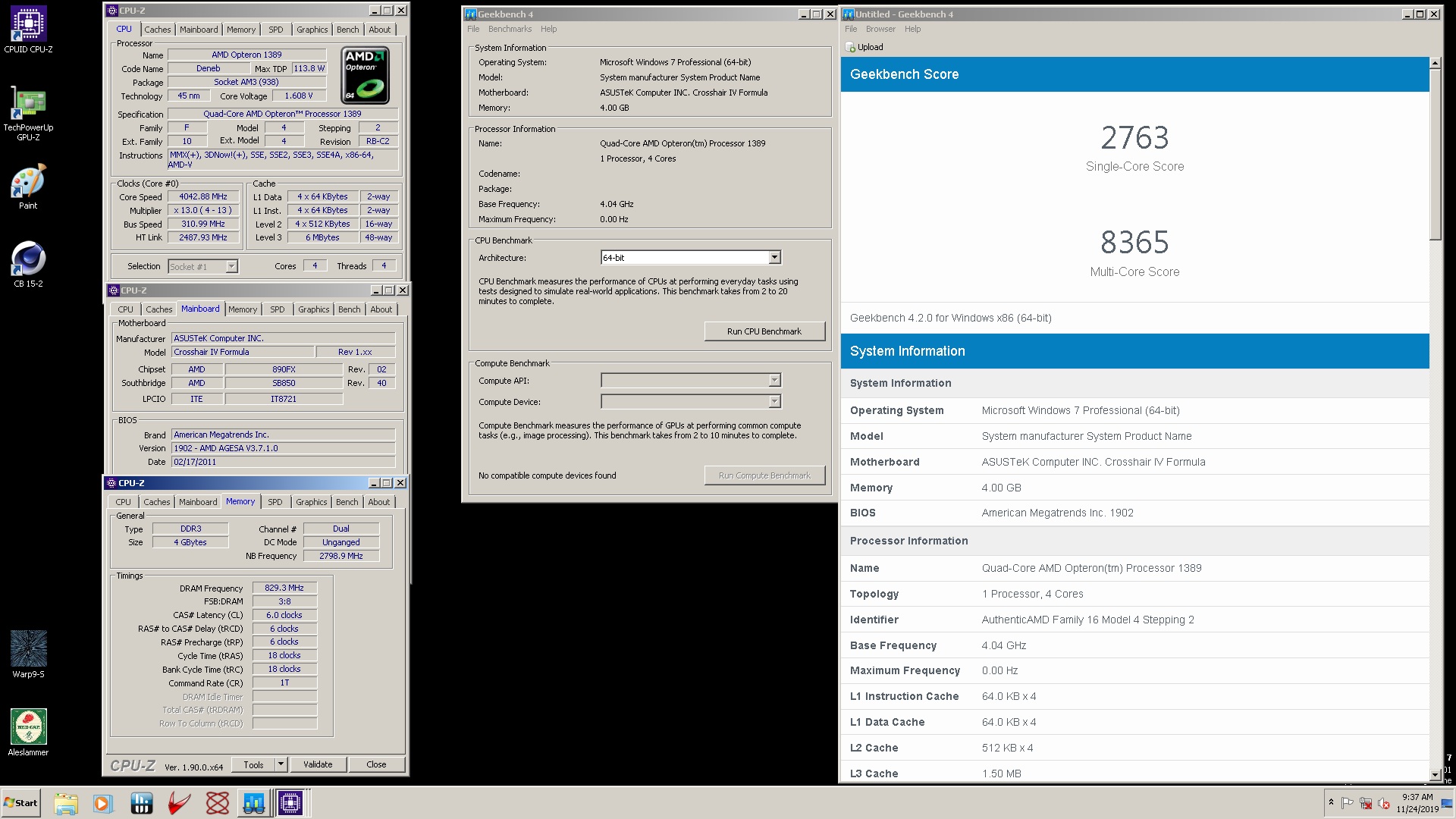Click the Show Desktop monitor icon in tray
1456x819 pixels.
coord(1448,804)
